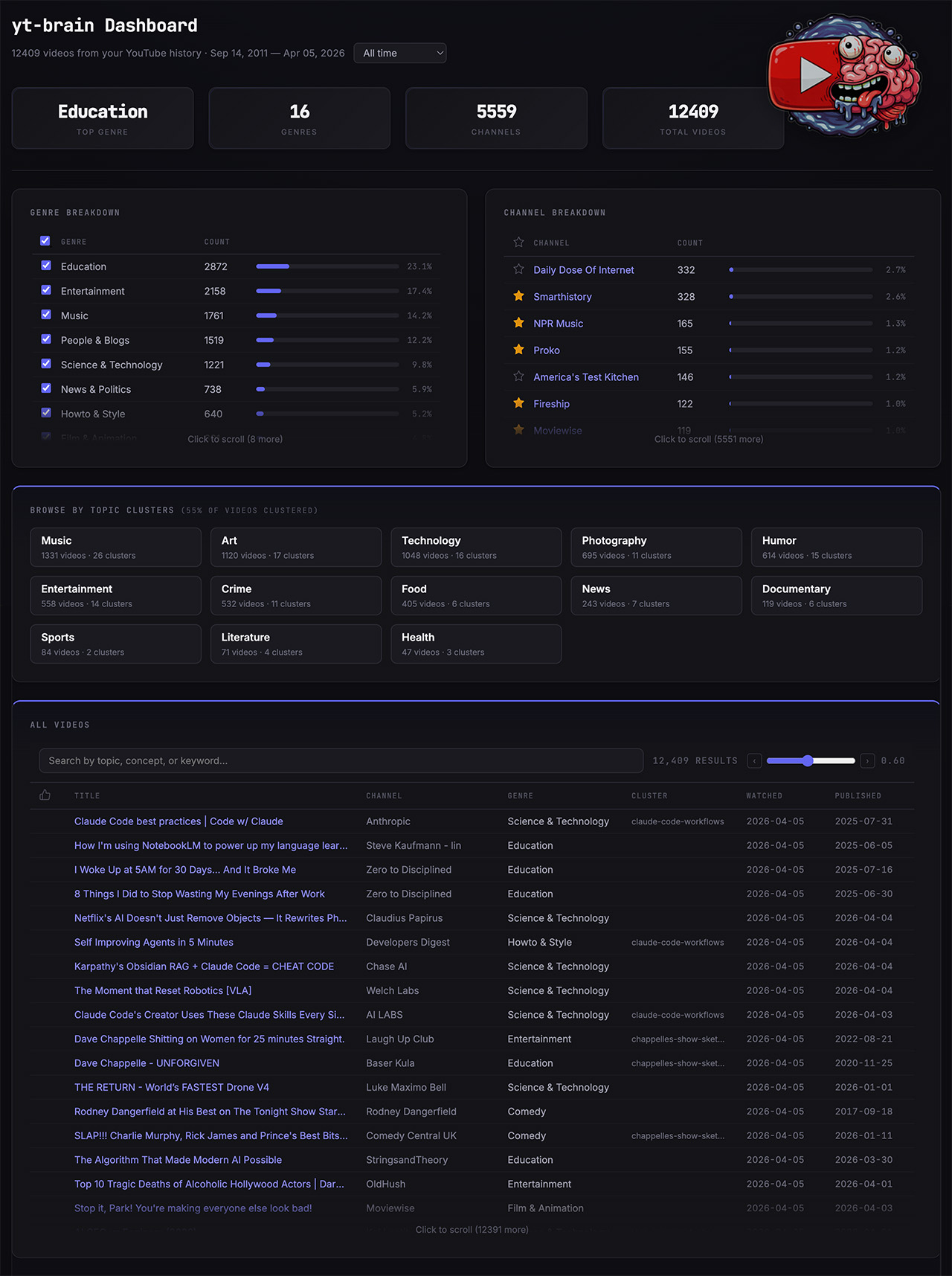Toggle the star beside Fireship
The width and height of the screenshot is (952, 1276).
point(518,403)
